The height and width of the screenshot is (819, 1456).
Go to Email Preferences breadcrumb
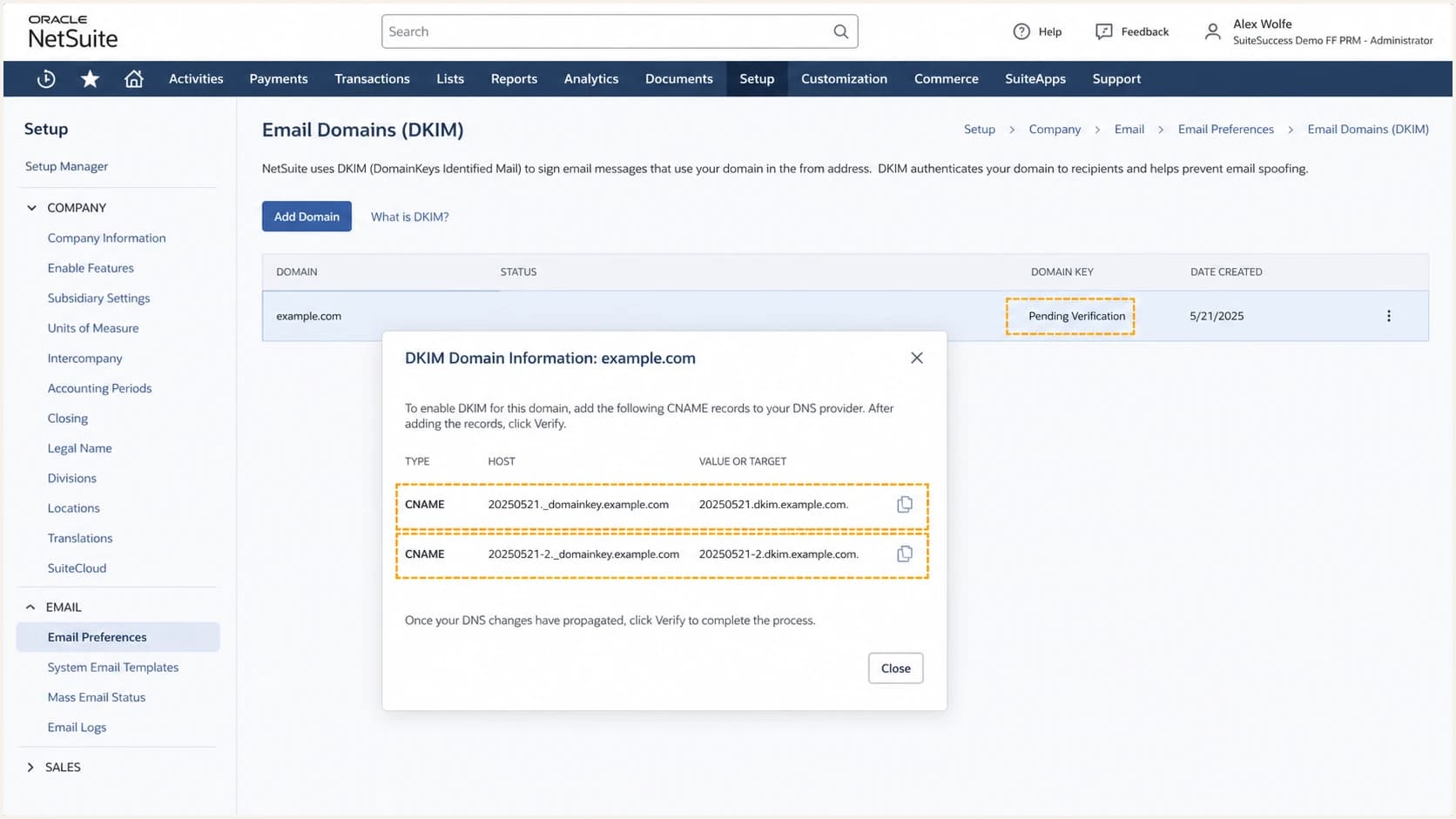(1226, 130)
